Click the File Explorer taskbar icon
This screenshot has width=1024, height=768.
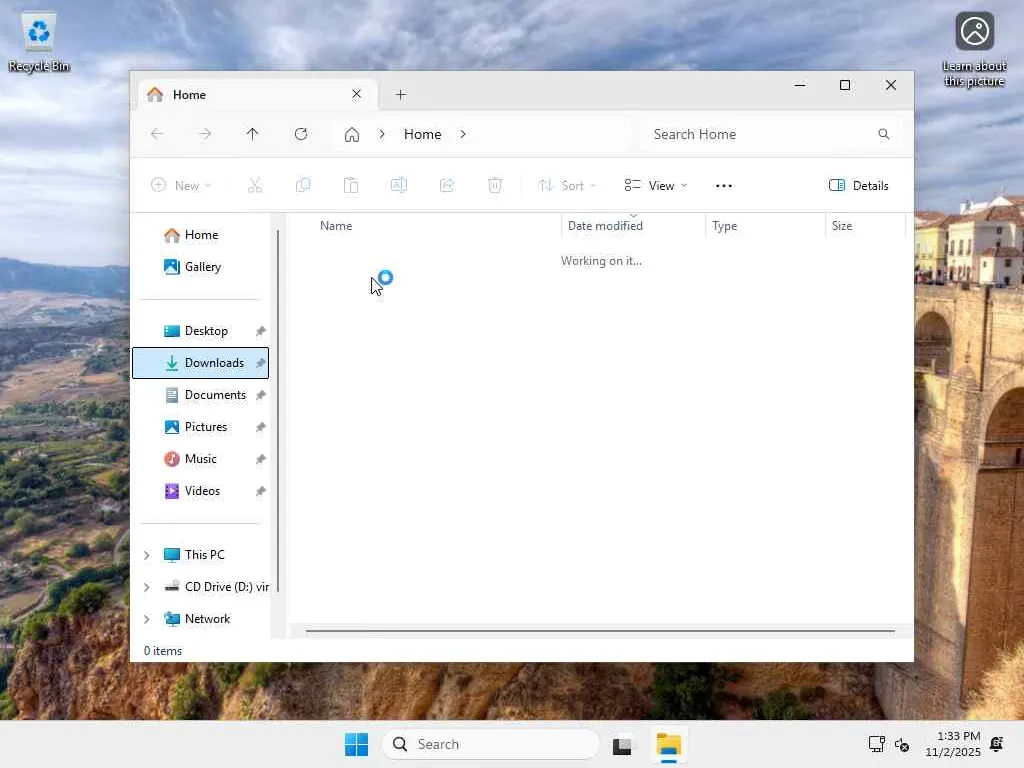click(669, 744)
